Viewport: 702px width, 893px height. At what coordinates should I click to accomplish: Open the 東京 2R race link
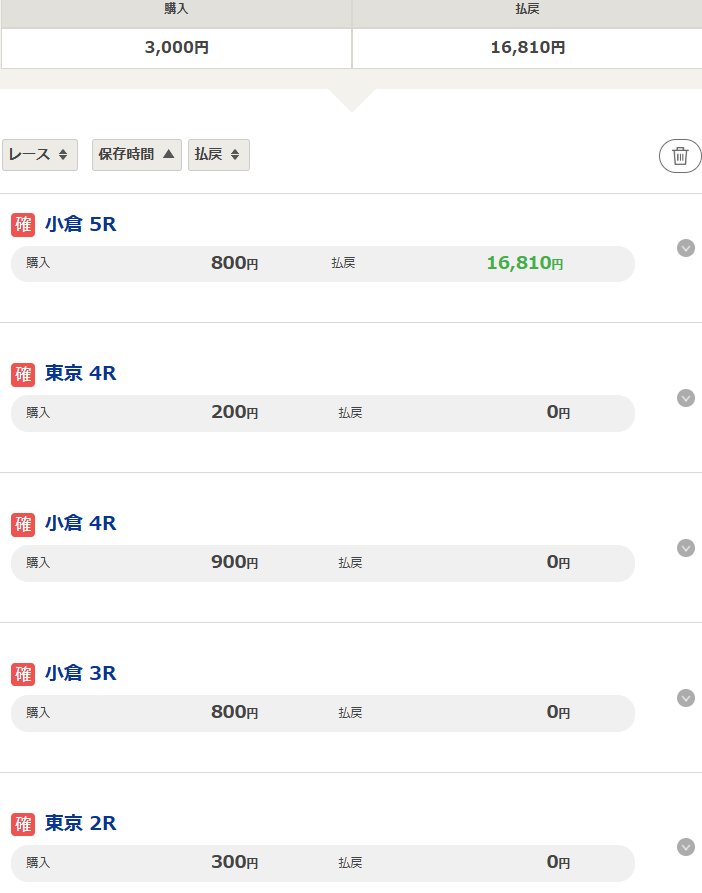81,824
